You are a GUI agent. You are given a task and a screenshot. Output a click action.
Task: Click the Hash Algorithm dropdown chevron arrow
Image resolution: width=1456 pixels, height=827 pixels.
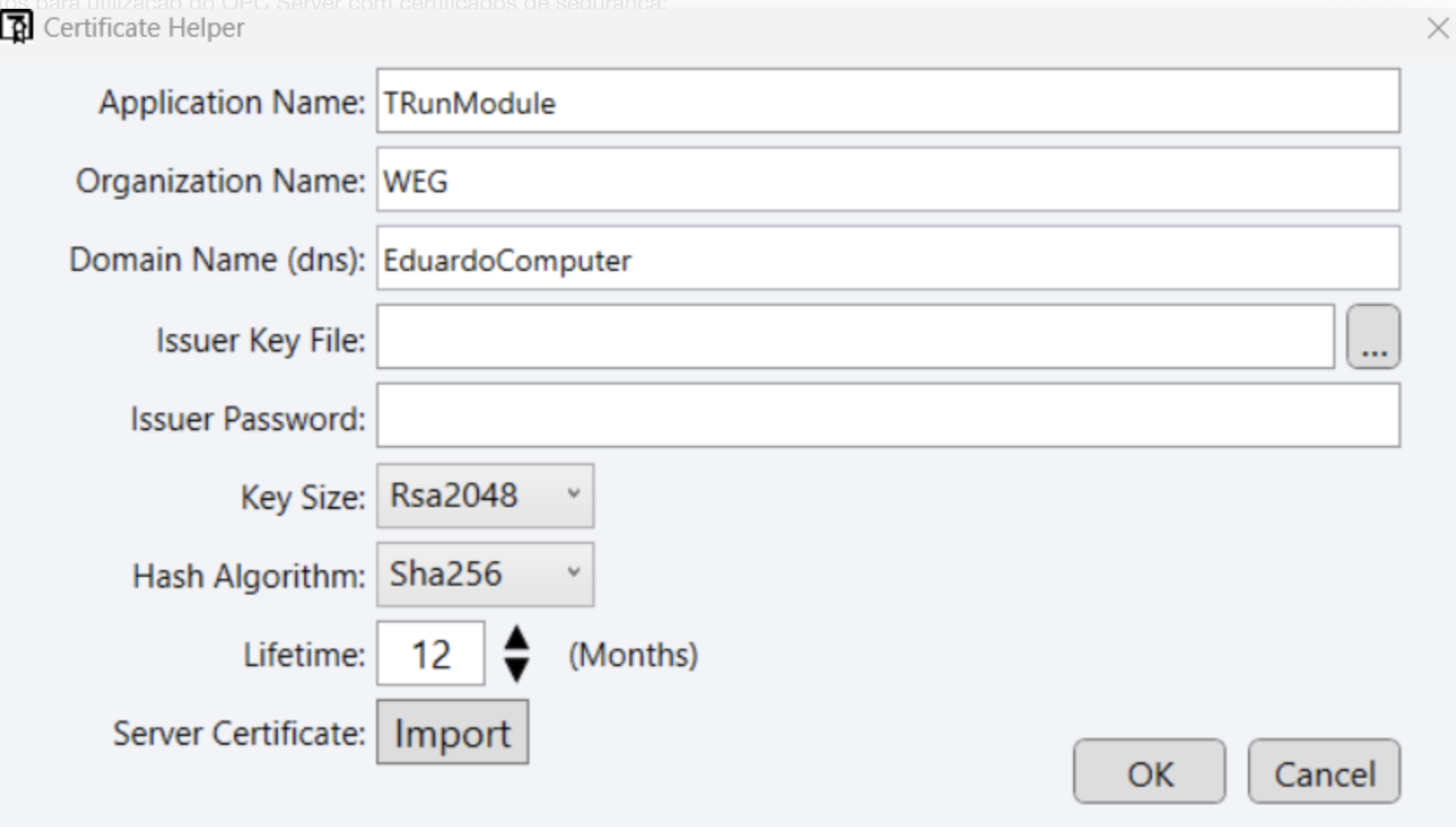coord(573,573)
